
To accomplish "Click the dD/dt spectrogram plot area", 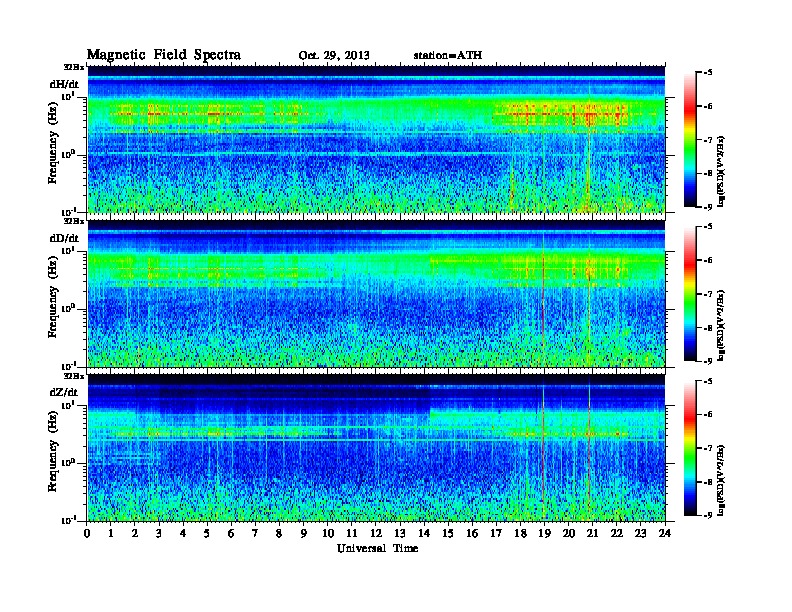I will pyautogui.click(x=376, y=293).
